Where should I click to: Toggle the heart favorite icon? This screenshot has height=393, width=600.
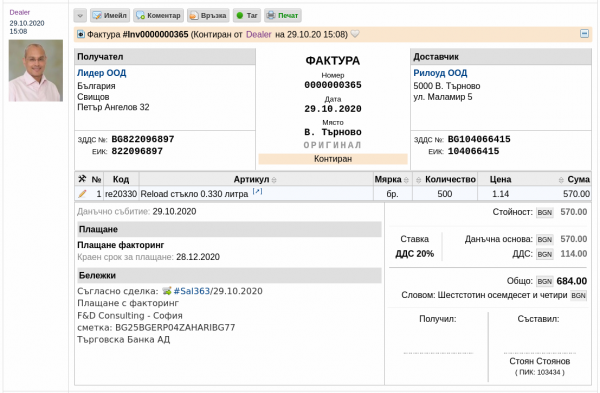(x=355, y=34)
